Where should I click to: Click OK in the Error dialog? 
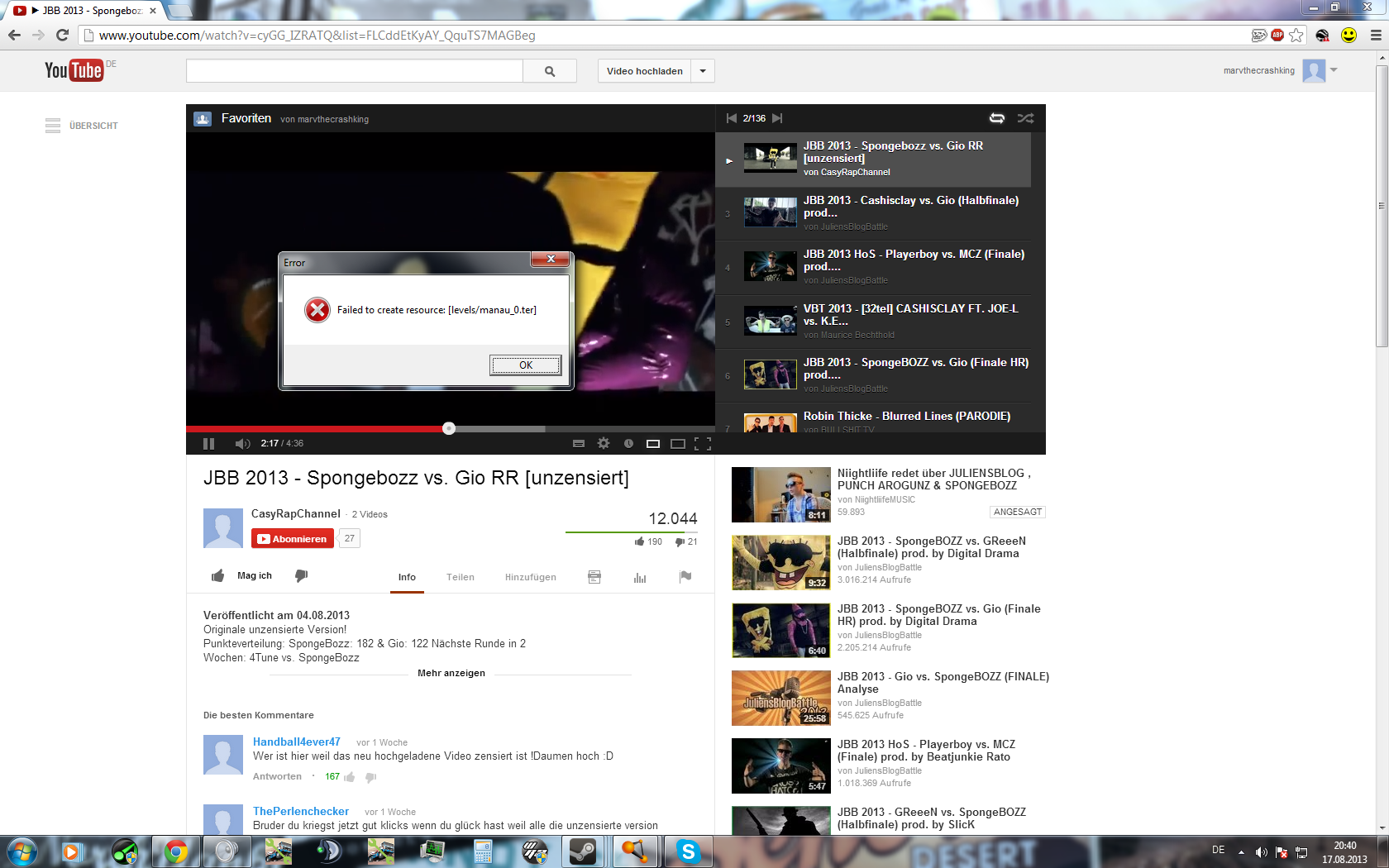[x=526, y=365]
